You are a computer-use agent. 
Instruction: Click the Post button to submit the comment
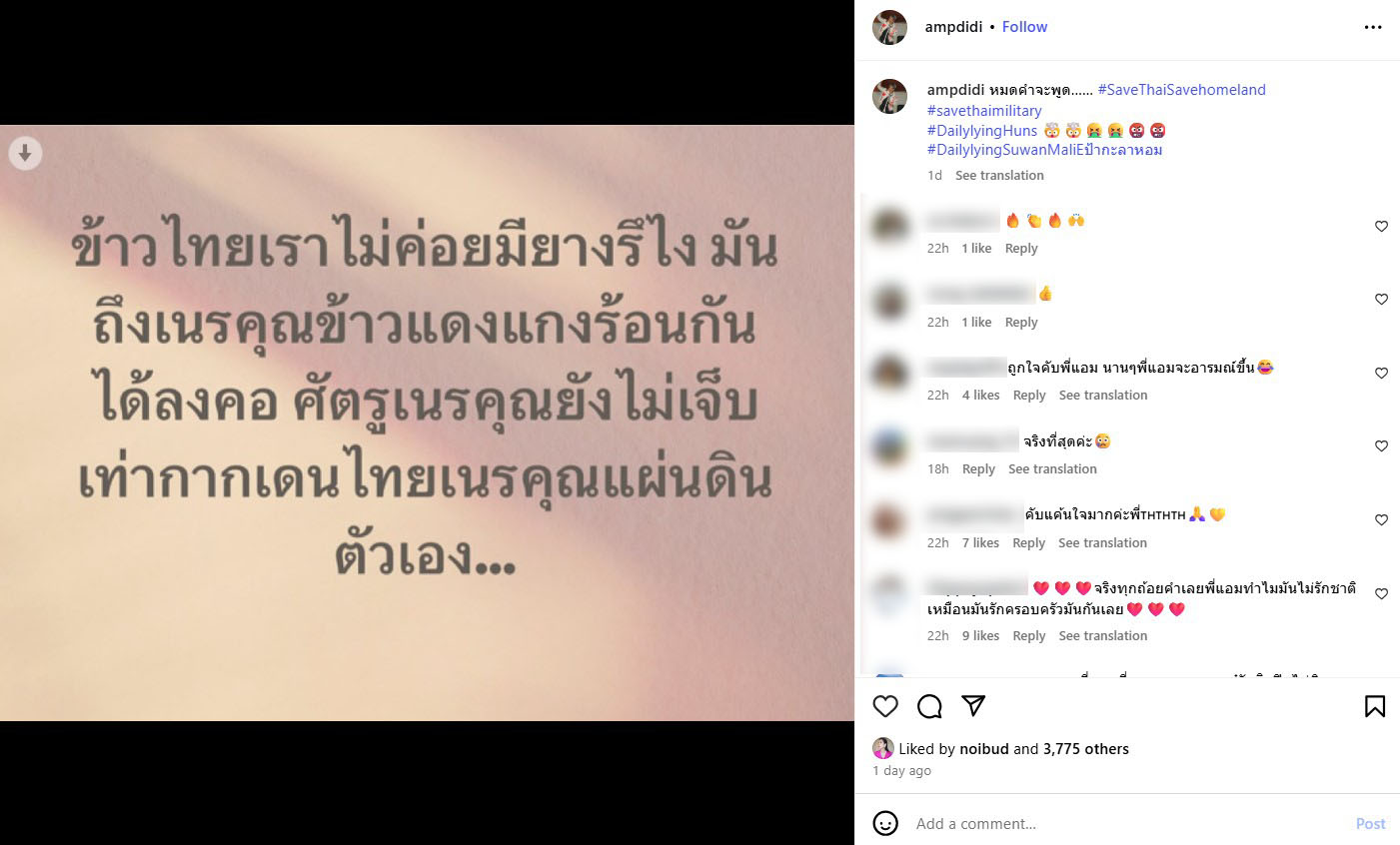pos(1370,823)
